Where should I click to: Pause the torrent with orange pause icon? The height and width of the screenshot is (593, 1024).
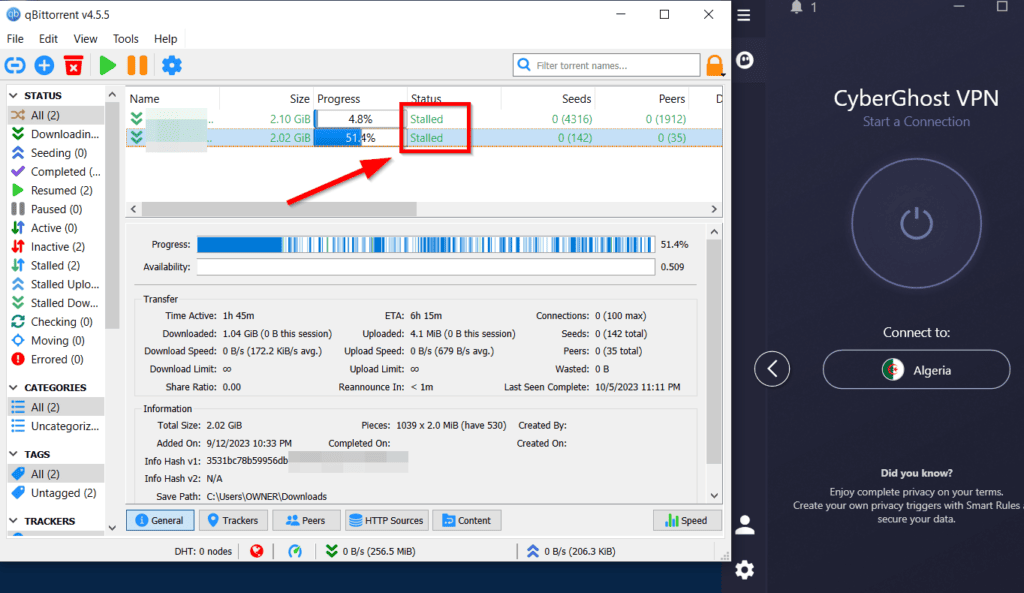tap(136, 65)
